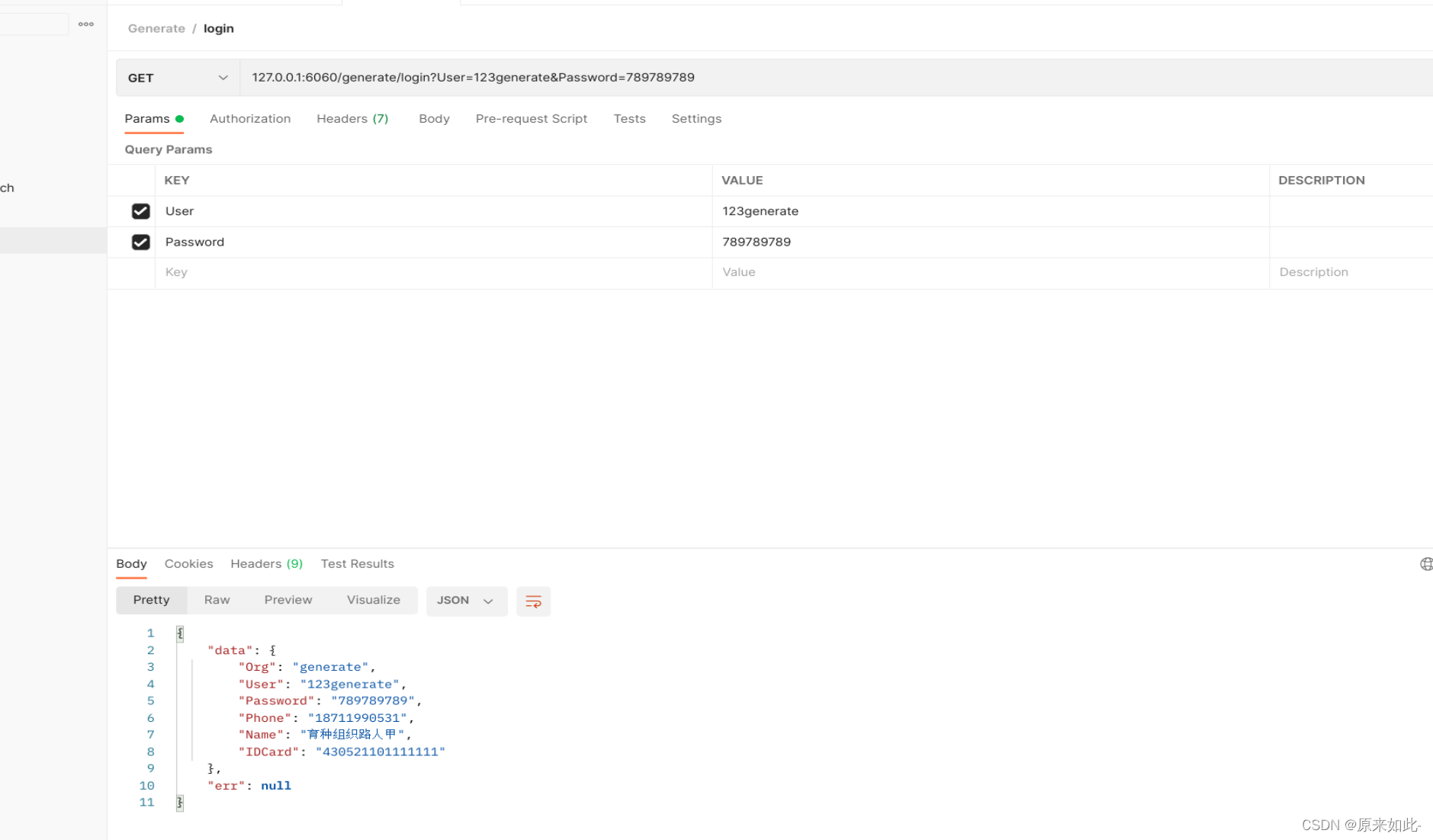Uncheck the User query param checkbox
Viewport: 1433px width, 840px height.
pos(140,211)
